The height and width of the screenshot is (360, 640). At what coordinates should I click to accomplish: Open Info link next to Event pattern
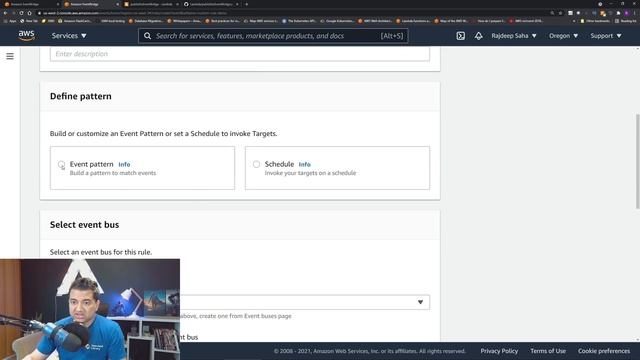pyautogui.click(x=124, y=164)
